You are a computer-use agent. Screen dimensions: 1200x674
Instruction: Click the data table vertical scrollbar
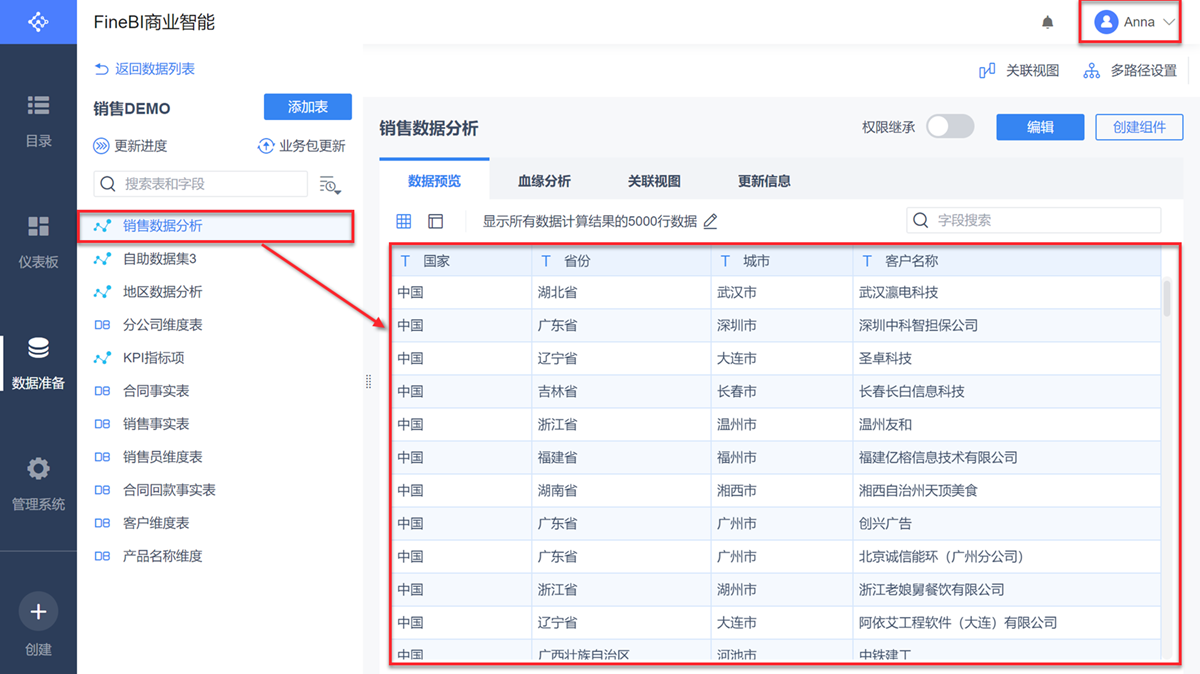tap(1166, 298)
